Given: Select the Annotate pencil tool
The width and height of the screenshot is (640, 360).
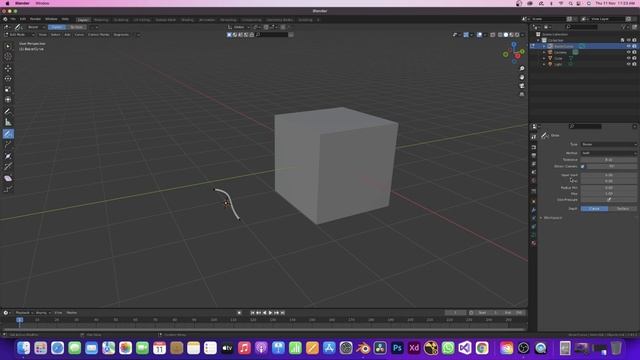Looking at the screenshot, I should [x=8, y=111].
